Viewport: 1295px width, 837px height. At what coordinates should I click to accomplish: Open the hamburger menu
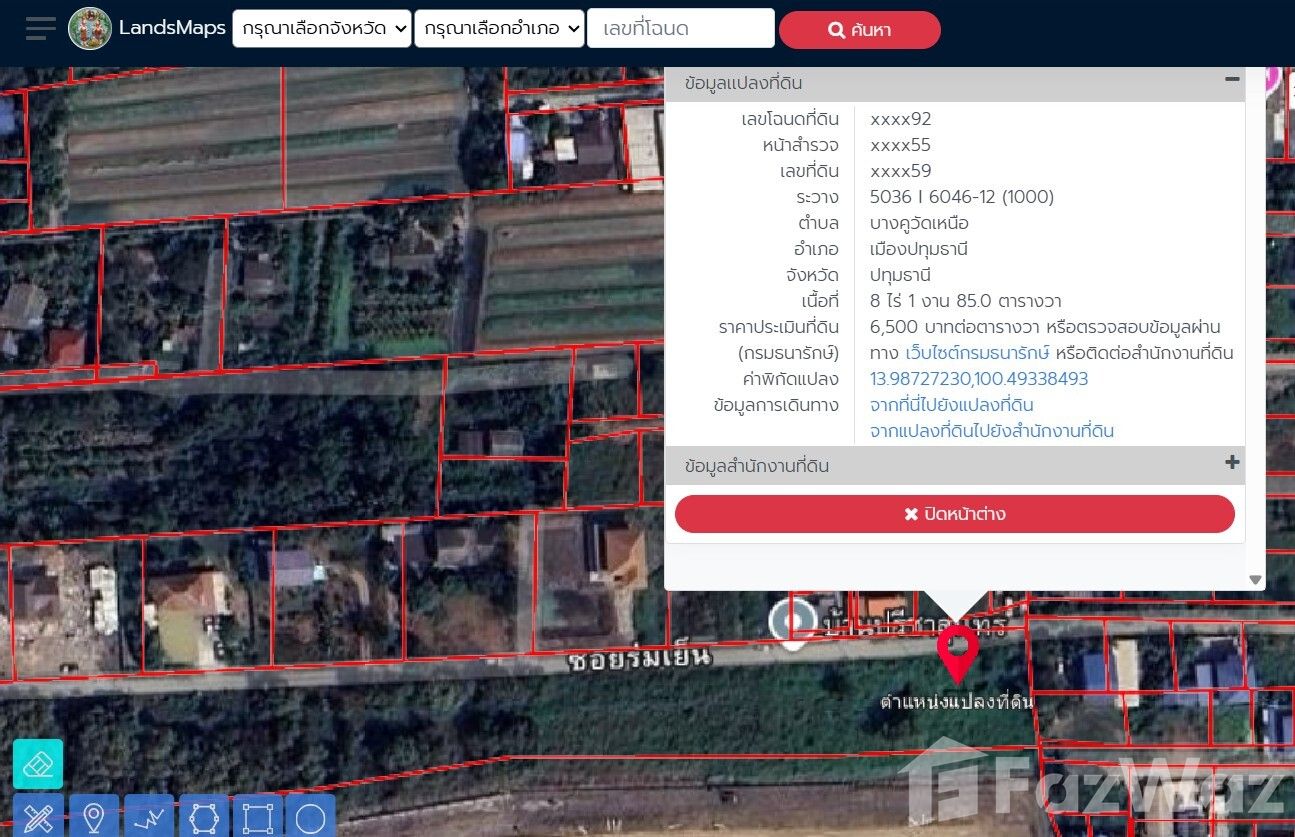pyautogui.click(x=40, y=29)
